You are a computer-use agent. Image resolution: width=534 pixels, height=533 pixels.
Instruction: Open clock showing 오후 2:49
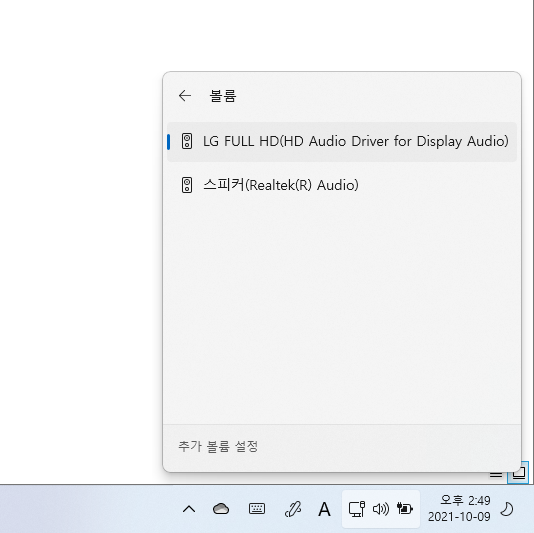465,500
